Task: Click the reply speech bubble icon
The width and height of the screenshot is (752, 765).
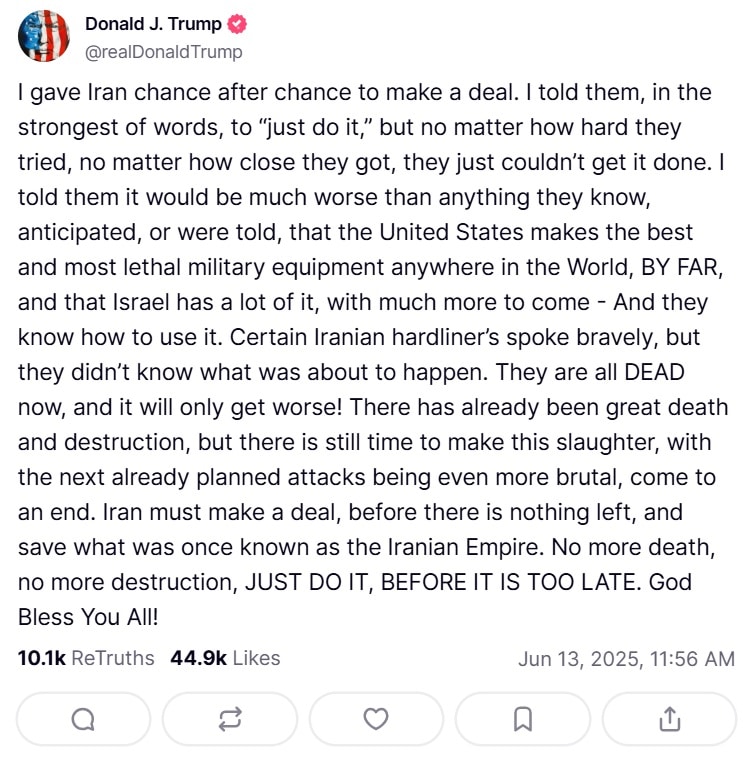Action: 84,719
